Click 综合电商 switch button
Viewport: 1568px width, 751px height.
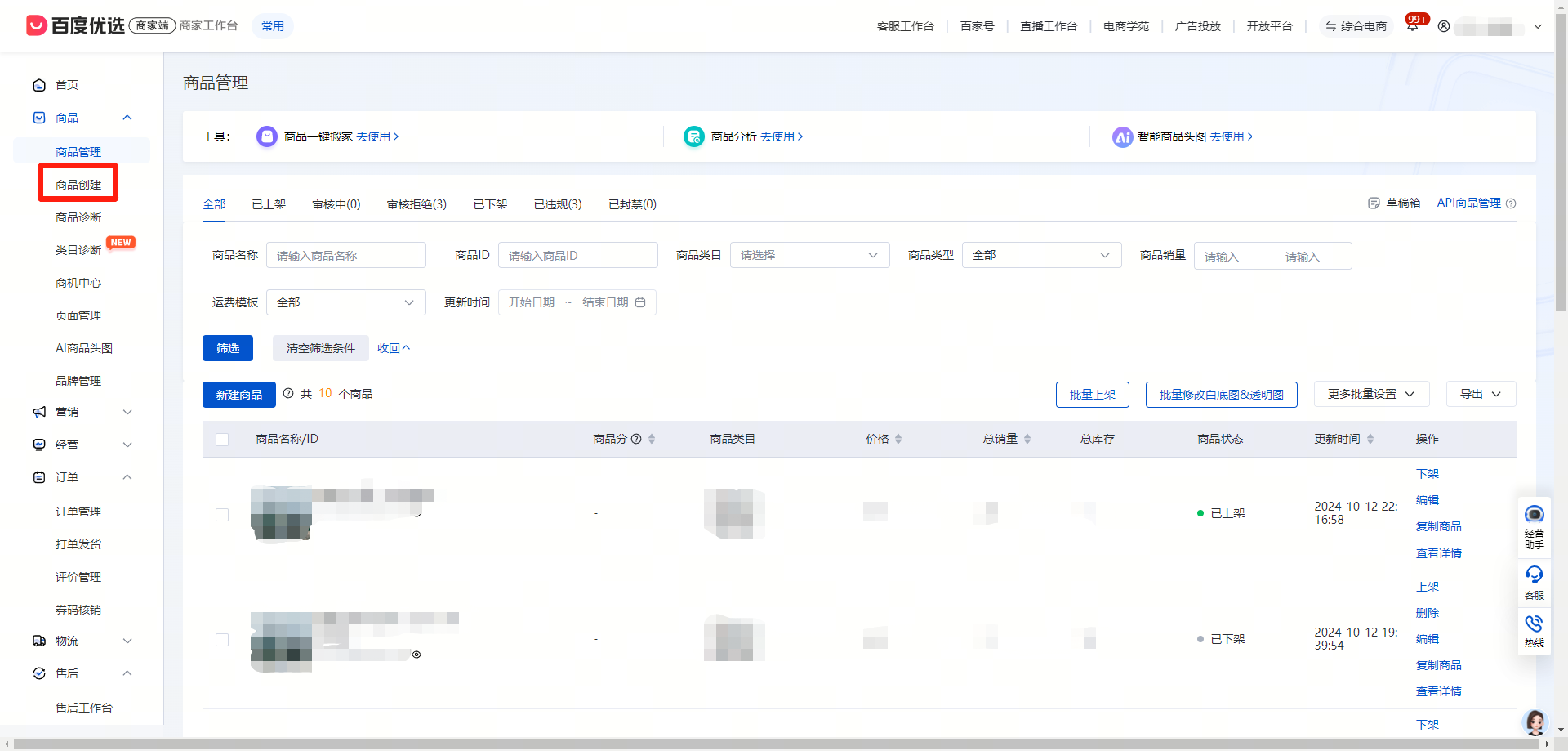(1356, 26)
